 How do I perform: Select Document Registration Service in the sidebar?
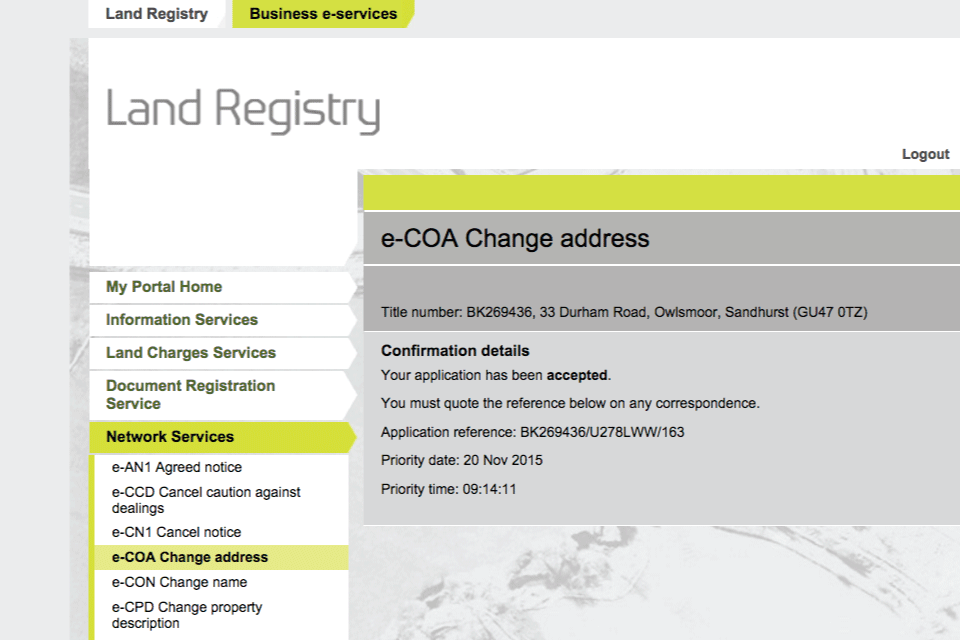[x=190, y=394]
